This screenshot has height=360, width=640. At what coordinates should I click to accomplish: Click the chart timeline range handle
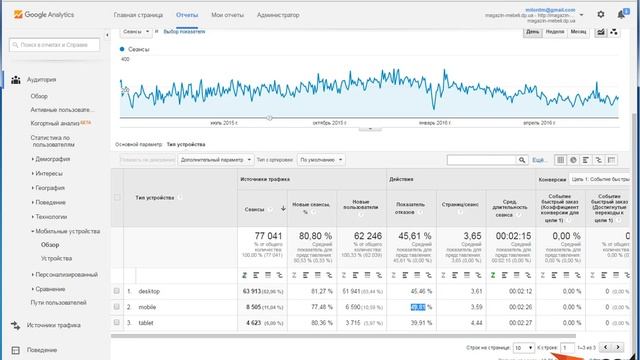click(269, 118)
